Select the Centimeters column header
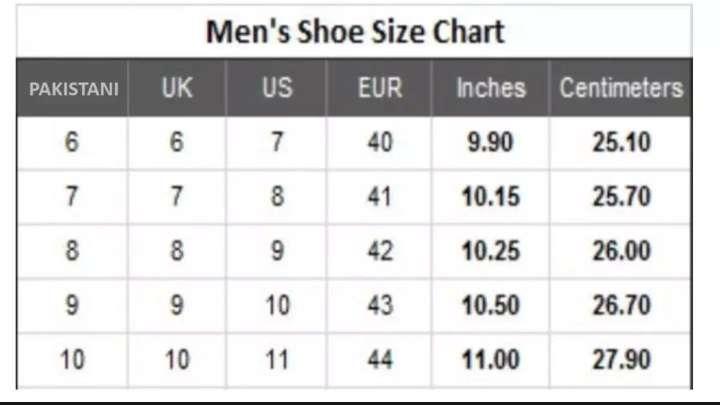 pyautogui.click(x=621, y=88)
